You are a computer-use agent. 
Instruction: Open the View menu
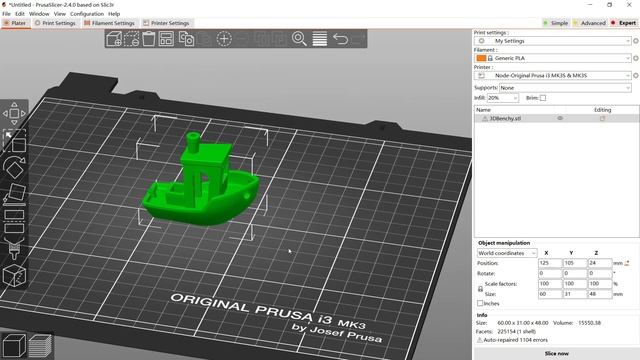(x=60, y=14)
